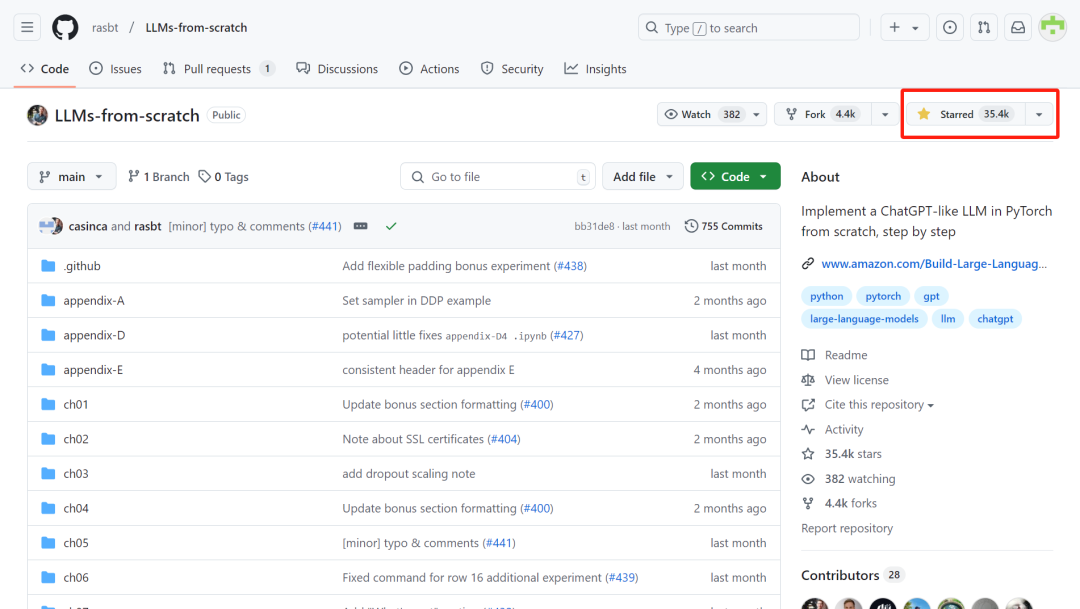Image resolution: width=1080 pixels, height=609 pixels.
Task: Go to GitHub home via Octocat logo
Action: (x=65, y=28)
